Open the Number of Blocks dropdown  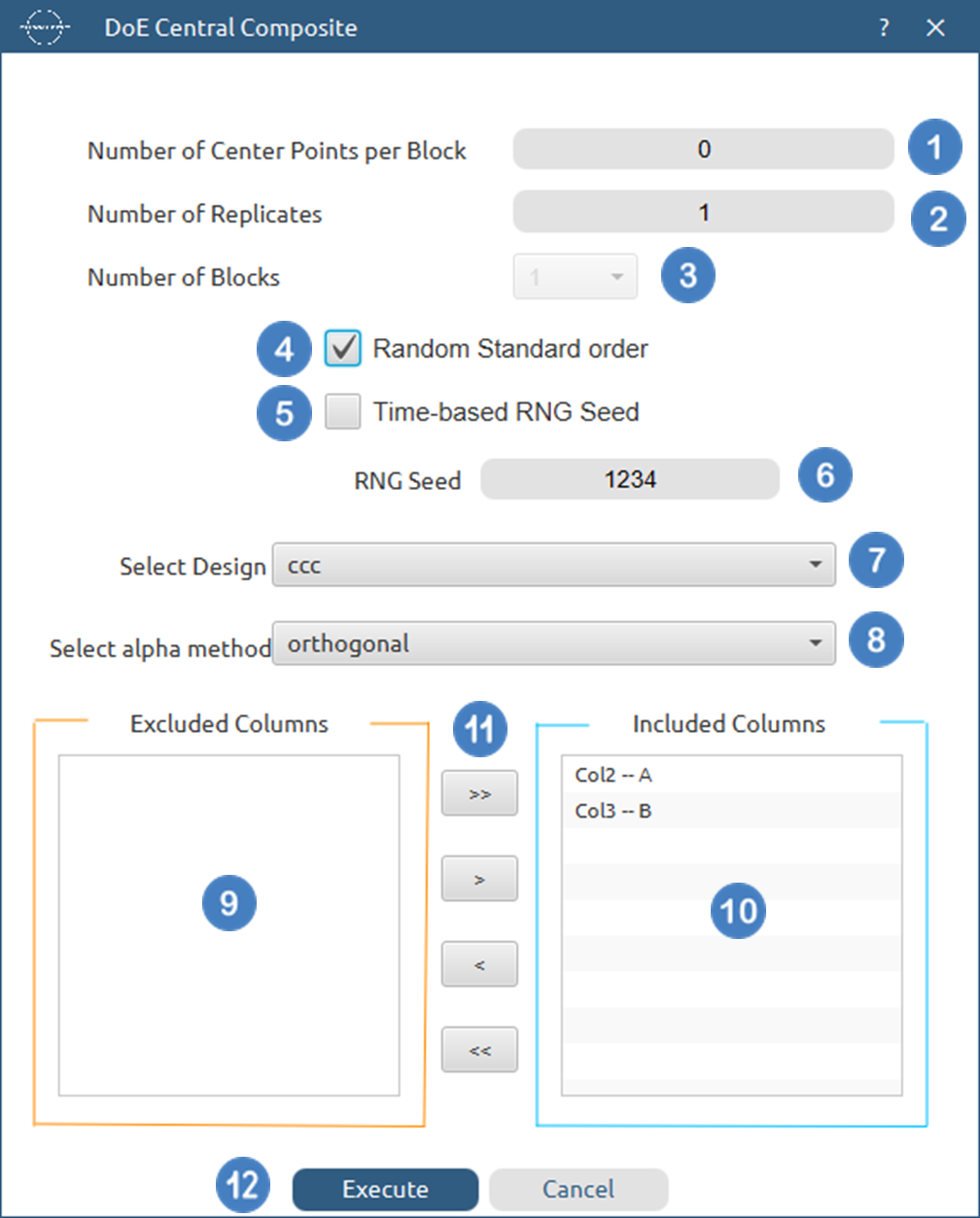(x=576, y=277)
